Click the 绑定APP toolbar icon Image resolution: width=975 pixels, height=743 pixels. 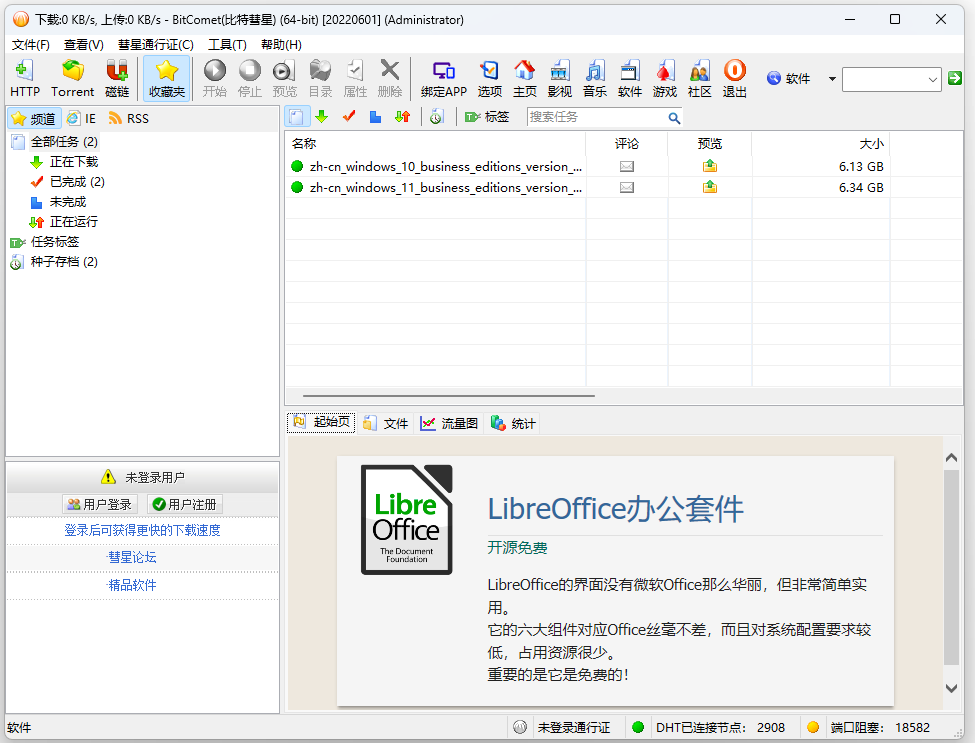(x=443, y=78)
